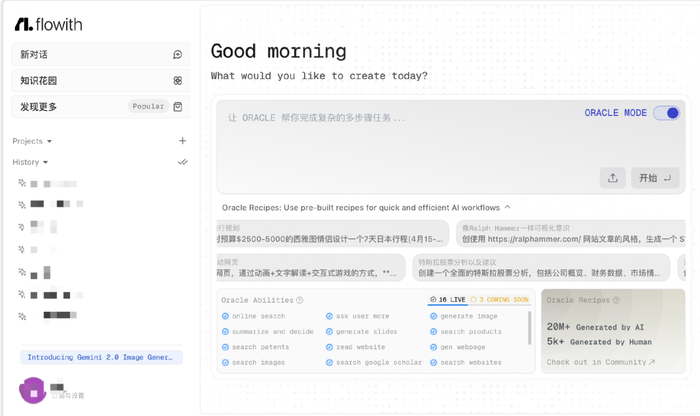Viewport: 700px width, 416px height.
Task: Open Check out in Community link
Action: [x=601, y=362]
